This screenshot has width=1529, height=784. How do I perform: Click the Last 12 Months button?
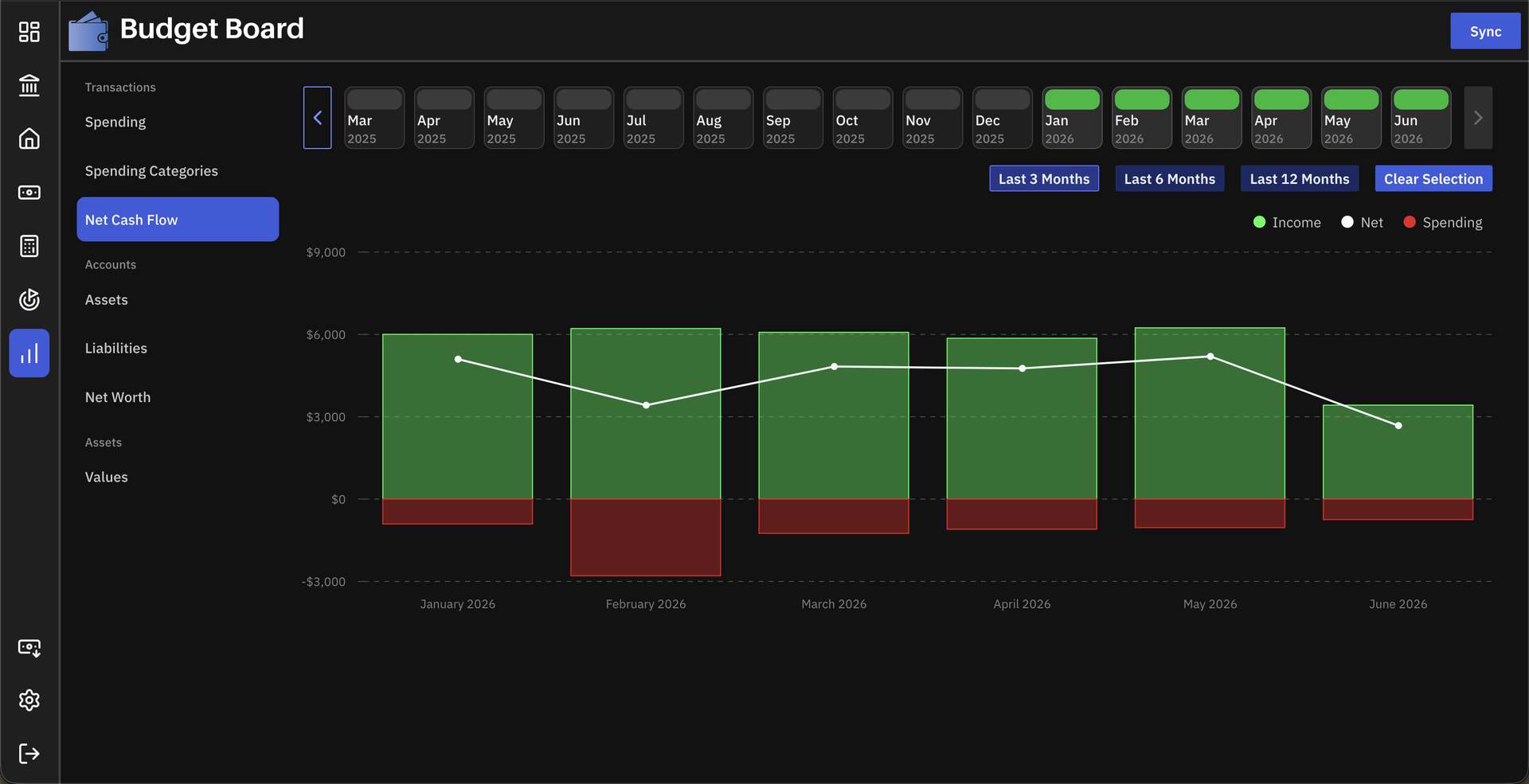1300,179
